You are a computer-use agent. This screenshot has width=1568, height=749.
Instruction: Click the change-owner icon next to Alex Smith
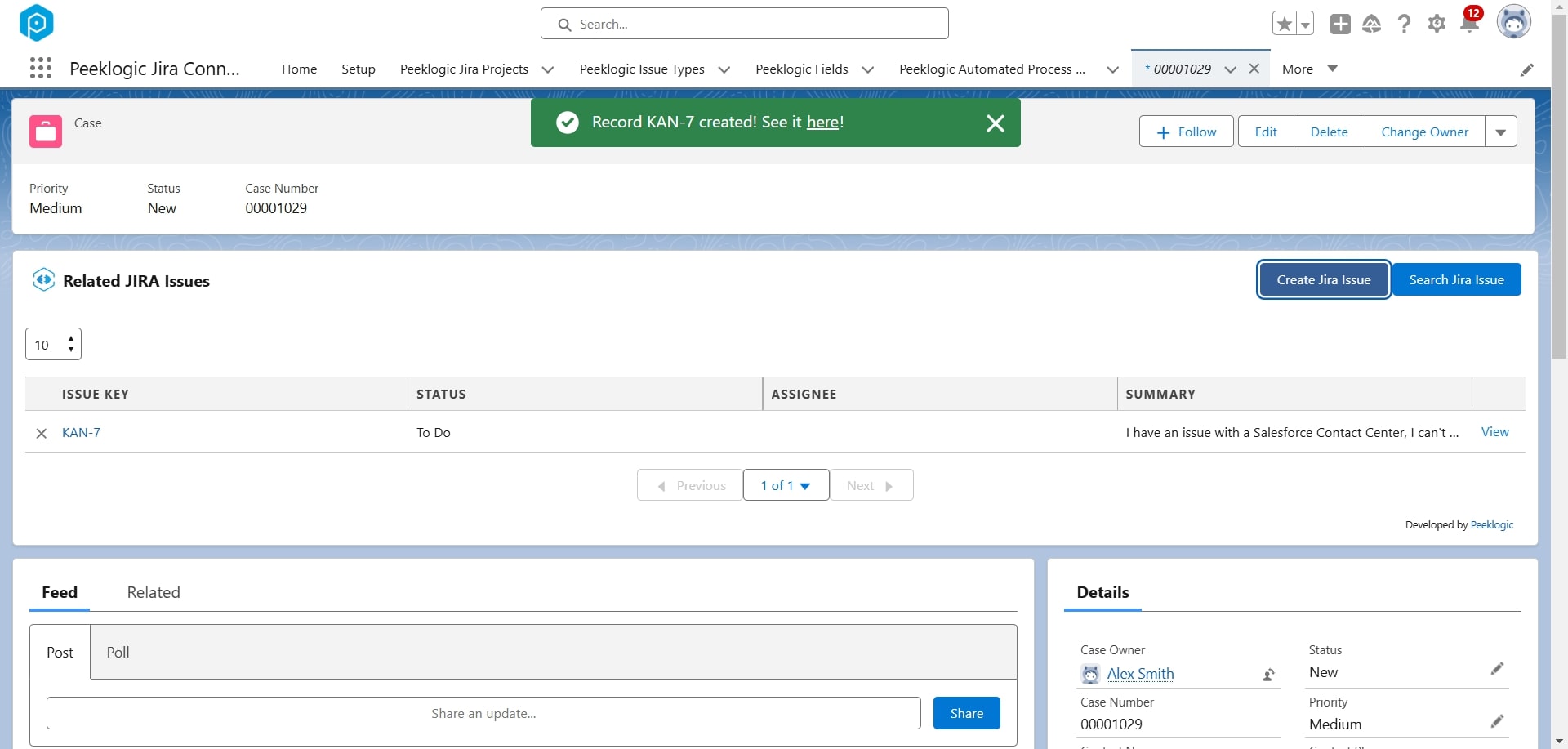[x=1267, y=674]
